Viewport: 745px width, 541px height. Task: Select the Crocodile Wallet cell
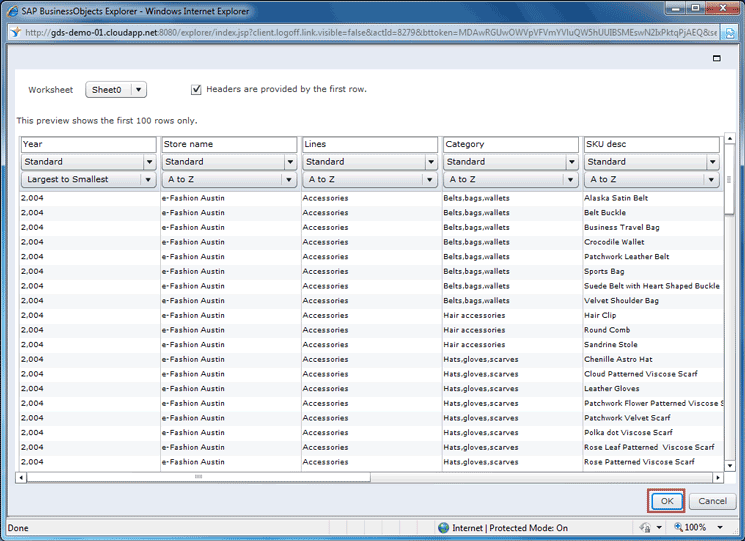(614, 242)
